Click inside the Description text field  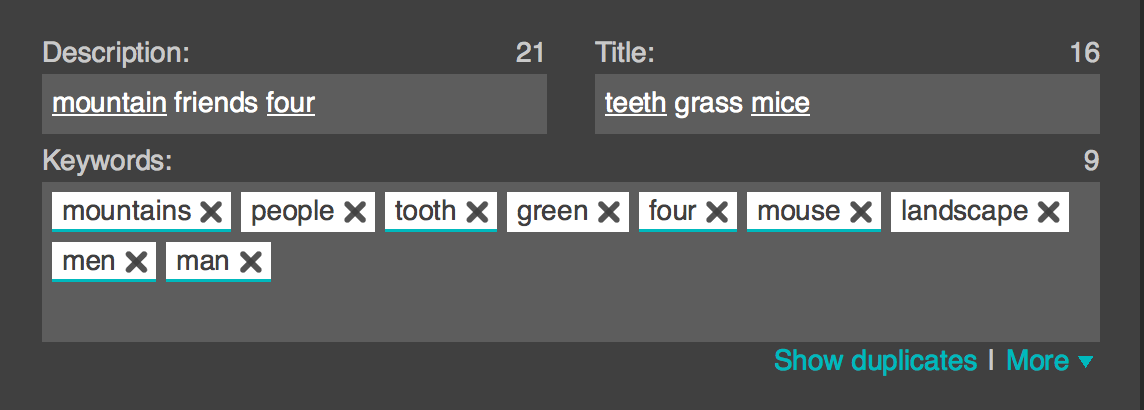[x=430, y=104]
